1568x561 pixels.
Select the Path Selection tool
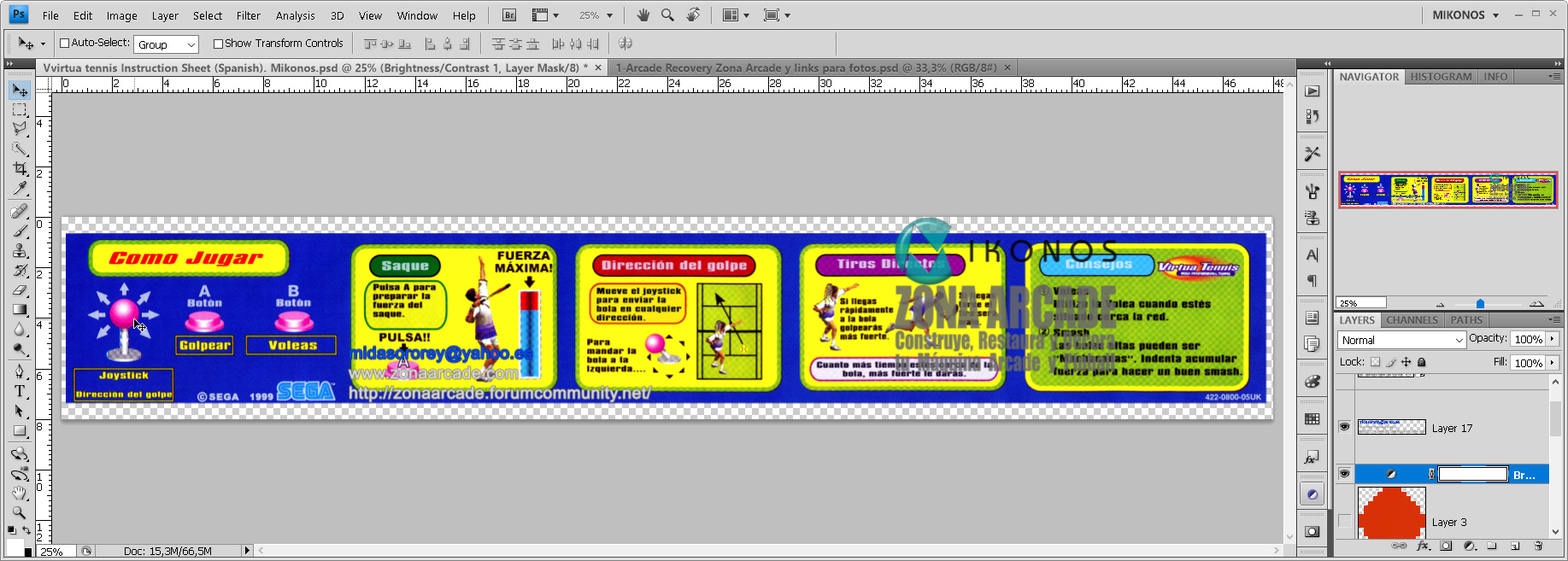coord(20,411)
